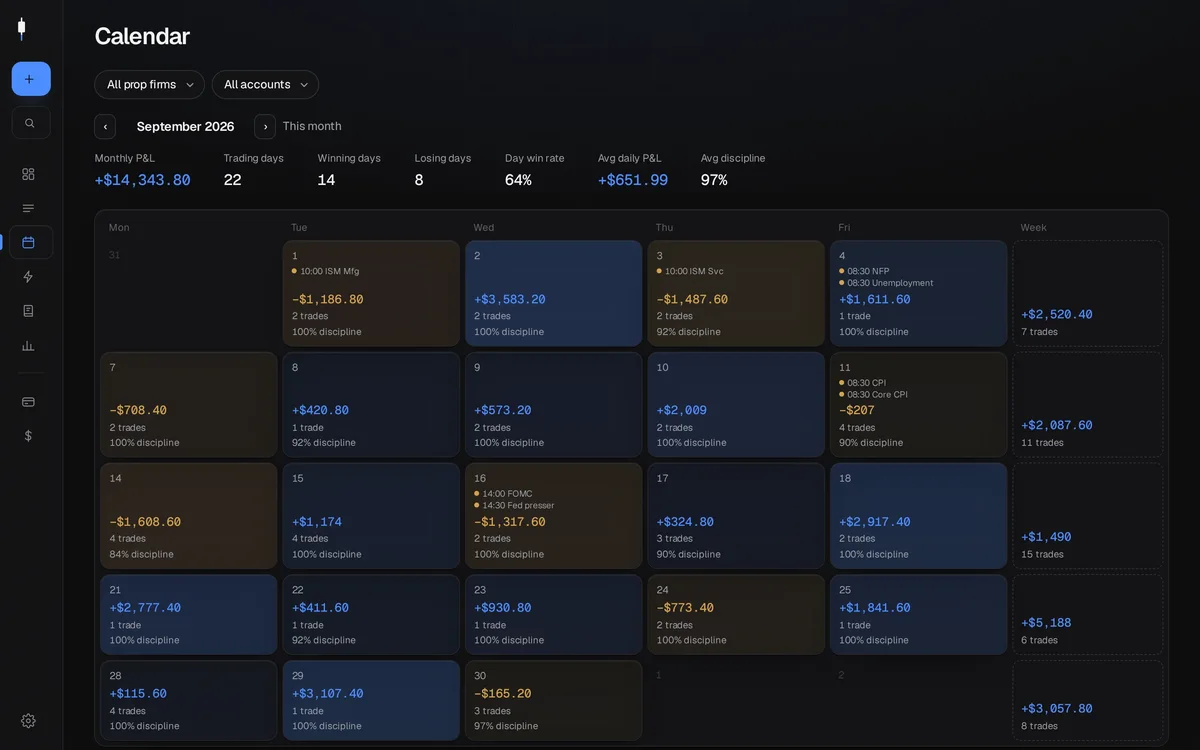Image resolution: width=1200 pixels, height=750 pixels.
Task: Open the journal document sidebar icon
Action: point(28,311)
